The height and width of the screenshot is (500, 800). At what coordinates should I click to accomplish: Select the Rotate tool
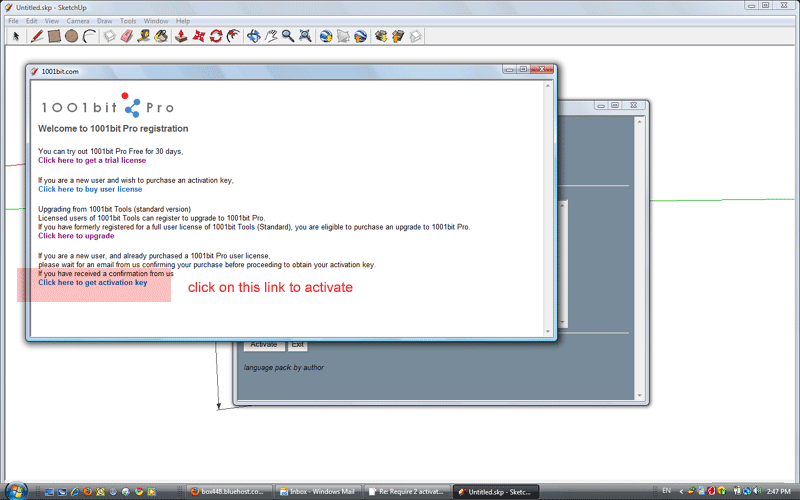click(216, 36)
